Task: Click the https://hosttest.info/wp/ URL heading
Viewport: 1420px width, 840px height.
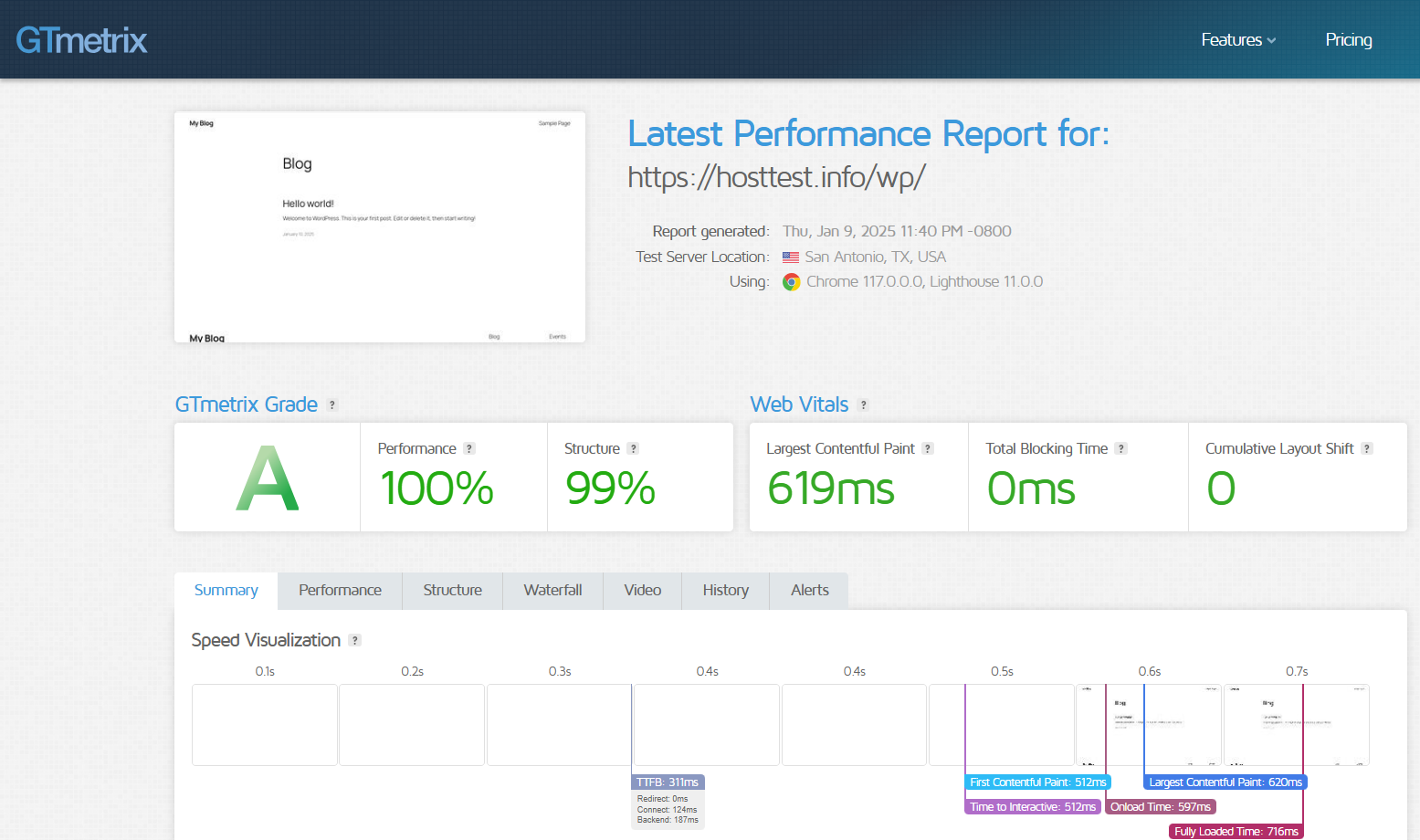Action: point(777,177)
